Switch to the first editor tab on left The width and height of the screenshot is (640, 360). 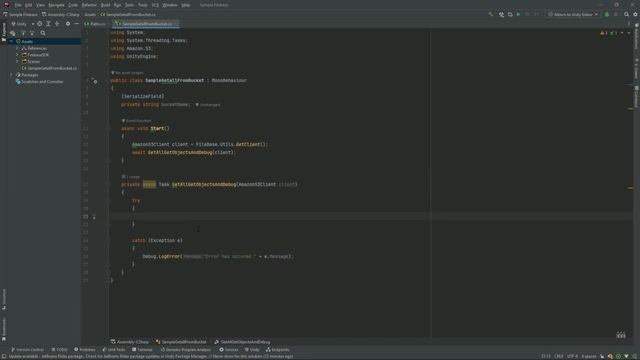pyautogui.click(x=95, y=24)
